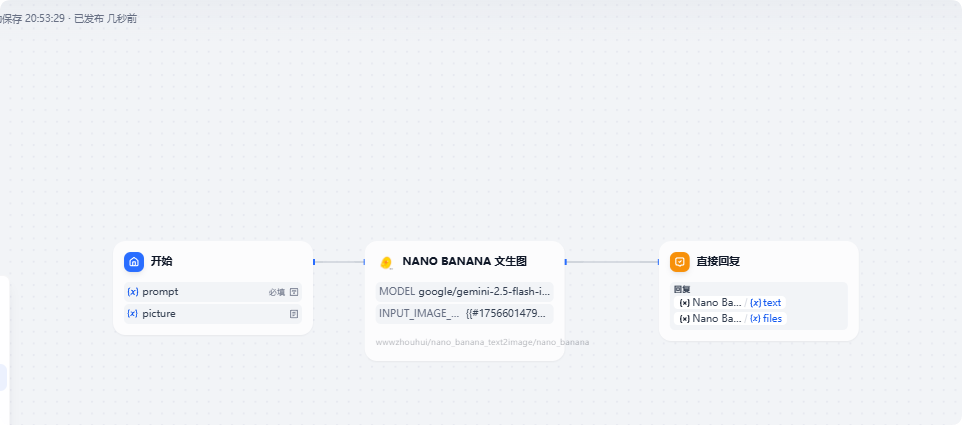
Task: Click the 已发布 几秒前 status text
Action: pyautogui.click(x=105, y=18)
